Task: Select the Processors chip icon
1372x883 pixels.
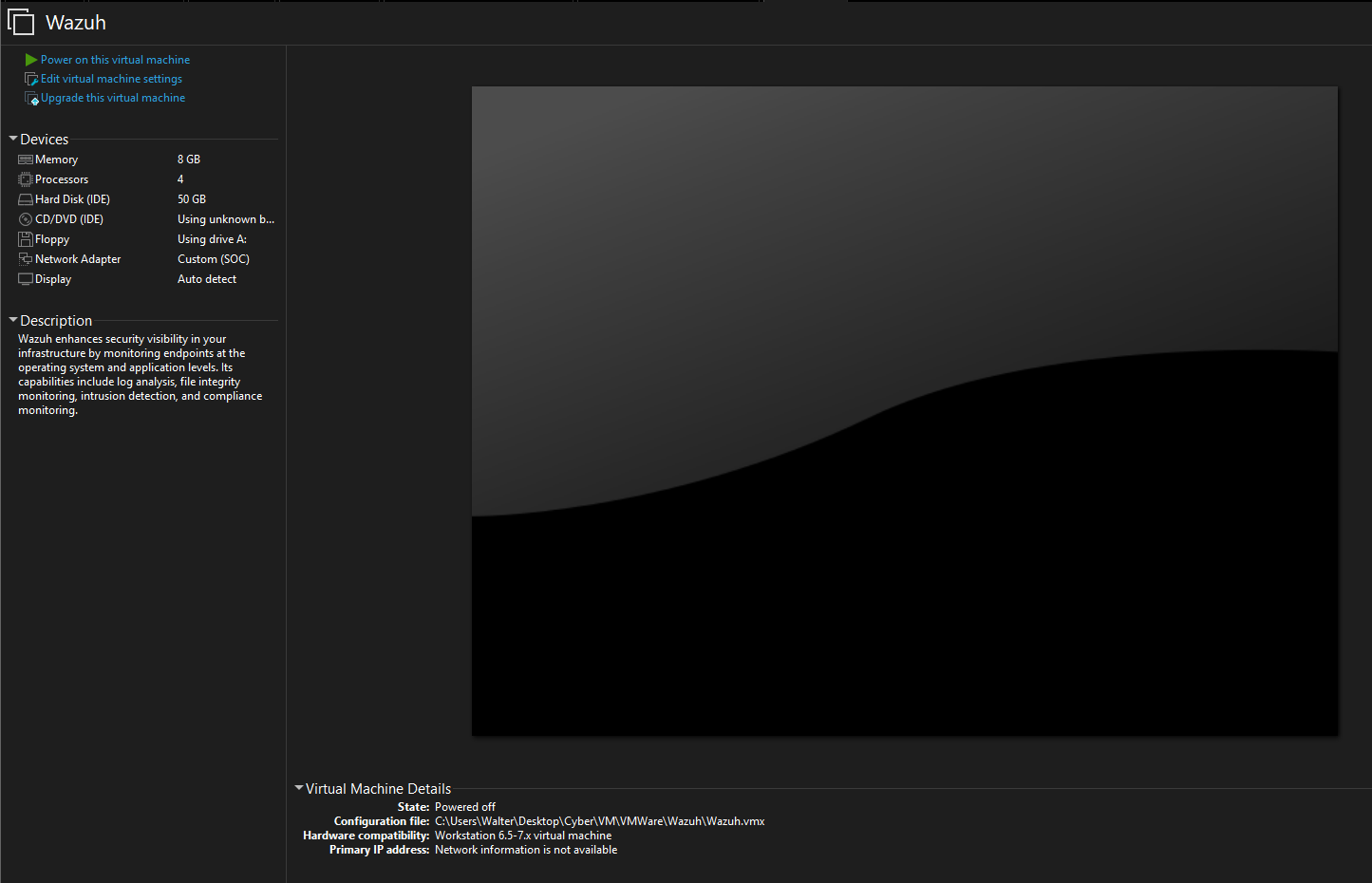Action: click(26, 179)
